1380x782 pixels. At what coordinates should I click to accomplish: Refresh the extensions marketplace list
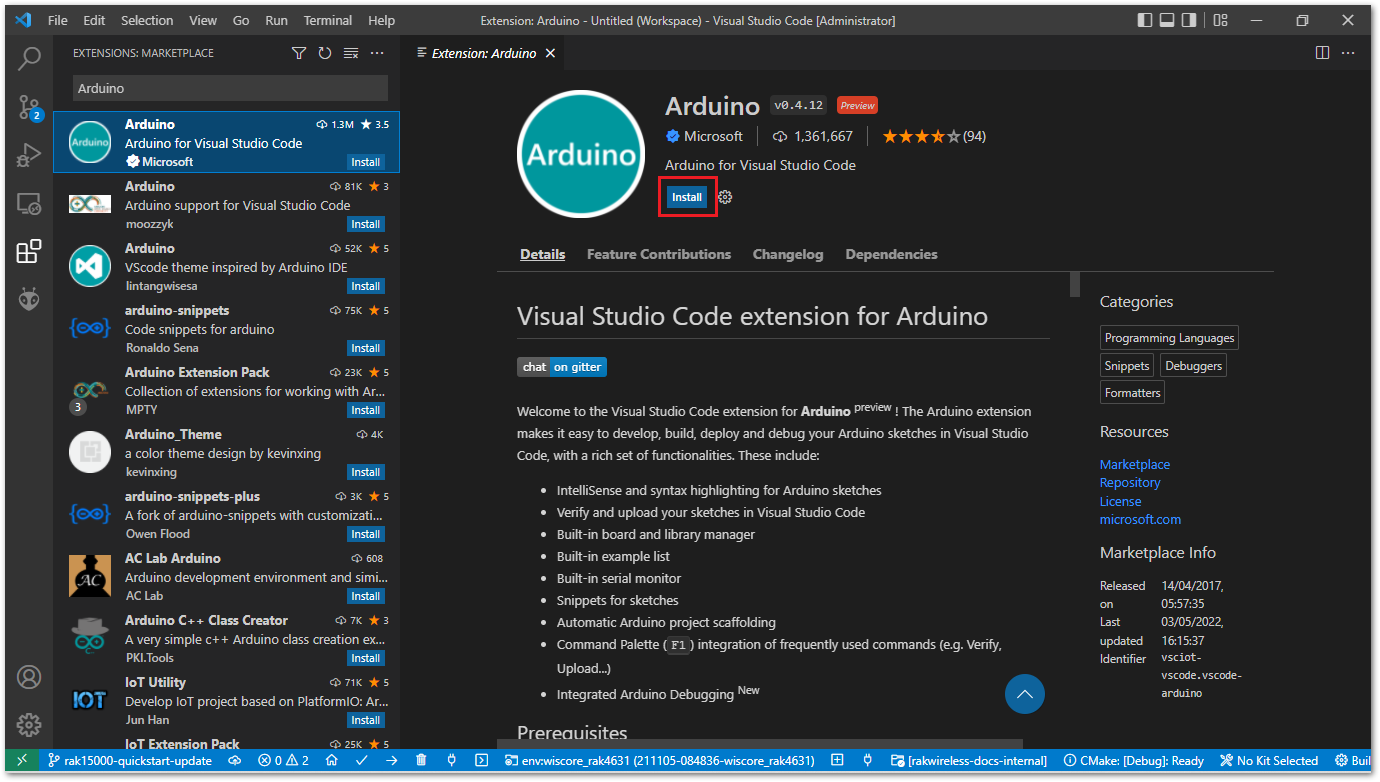[x=324, y=53]
